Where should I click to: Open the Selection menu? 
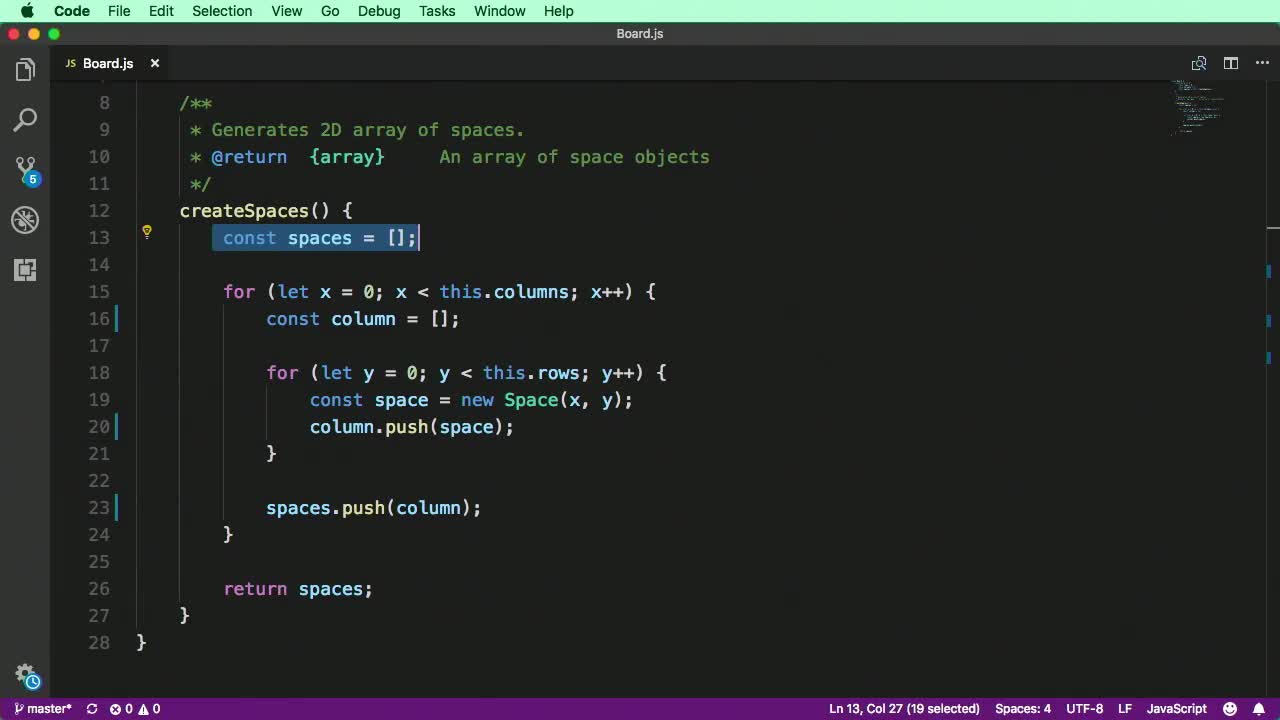[x=222, y=11]
